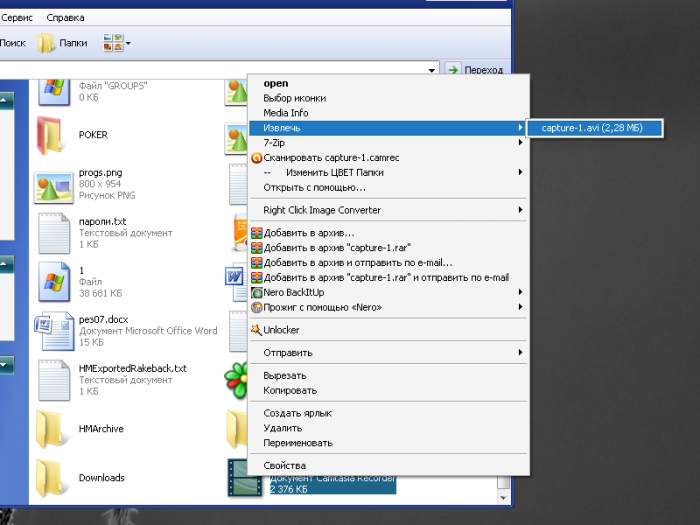Select the pes07.docx Word document icon
Screen dimensions: 700x525
(54, 331)
